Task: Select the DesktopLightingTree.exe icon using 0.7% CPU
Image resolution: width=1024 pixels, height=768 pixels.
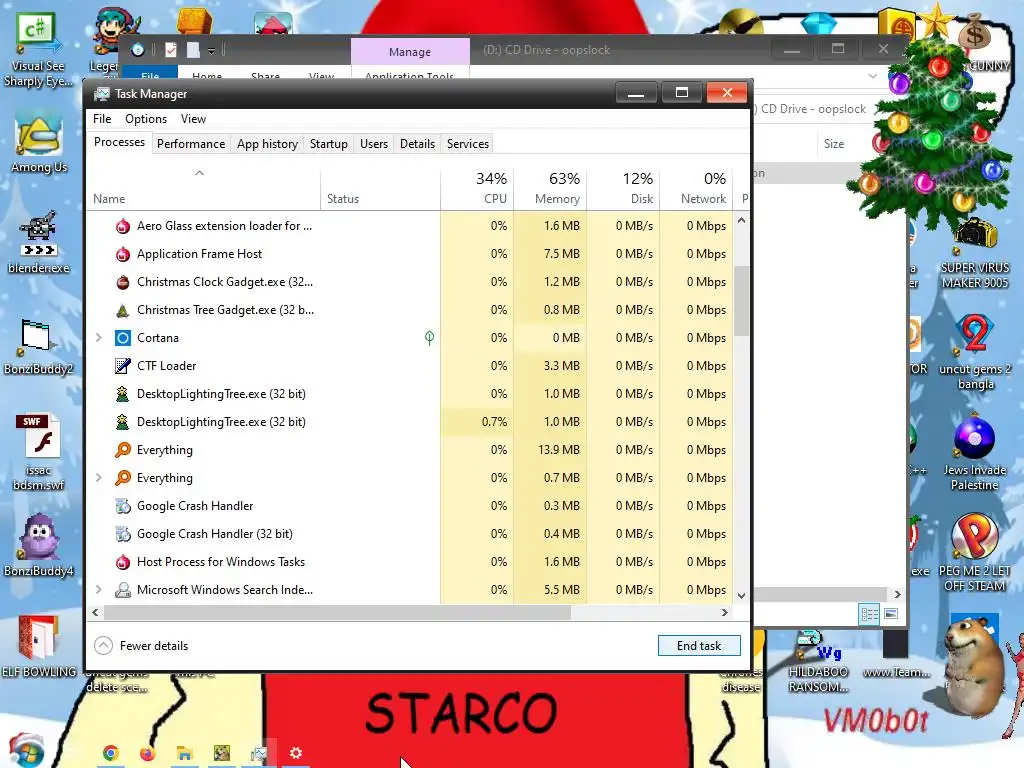Action: [x=123, y=422]
